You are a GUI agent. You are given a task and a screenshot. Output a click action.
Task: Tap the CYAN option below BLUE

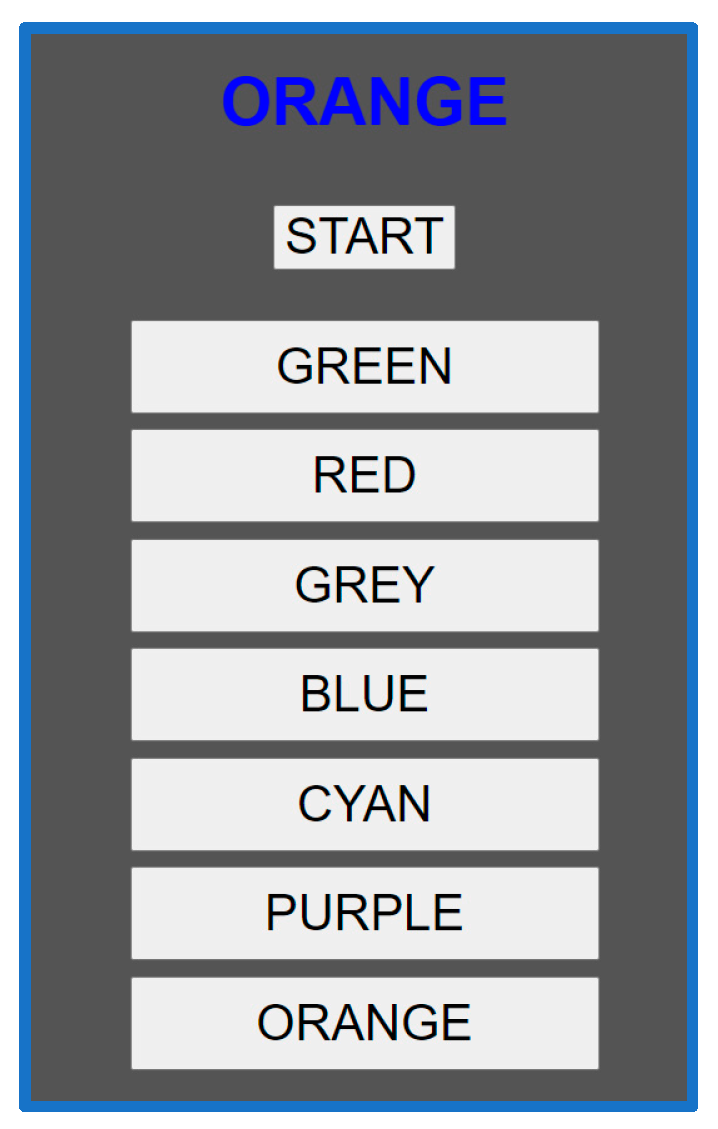pyautogui.click(x=364, y=804)
